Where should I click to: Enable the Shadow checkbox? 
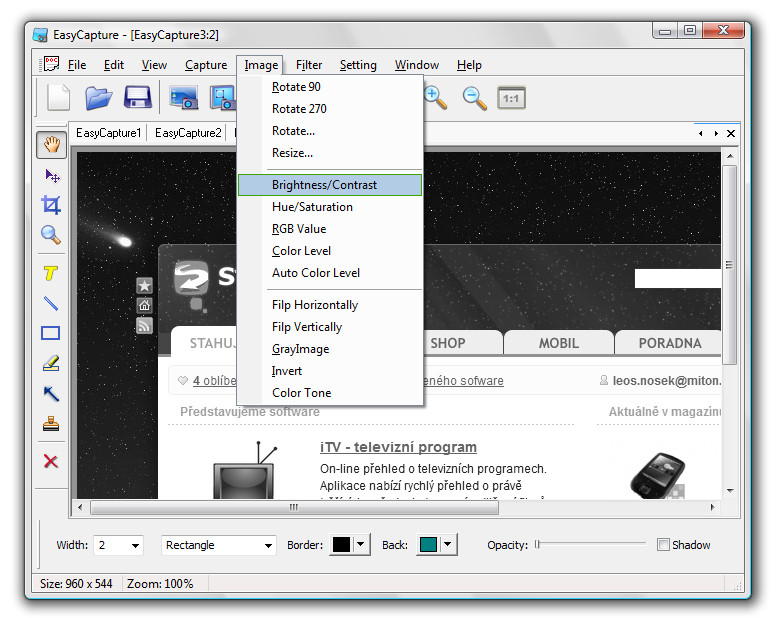(663, 544)
